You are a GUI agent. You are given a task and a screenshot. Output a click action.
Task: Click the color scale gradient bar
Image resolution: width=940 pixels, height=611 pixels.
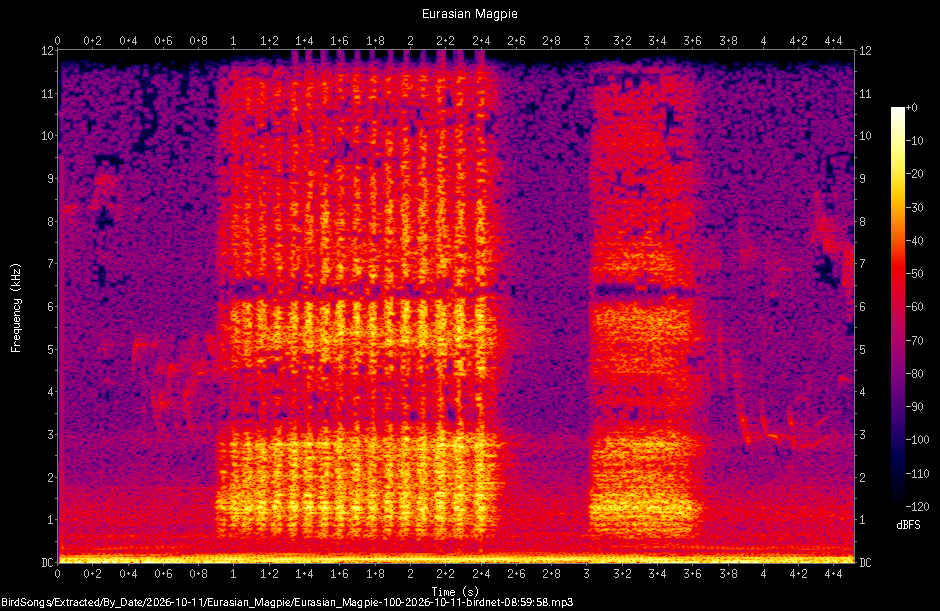point(897,306)
